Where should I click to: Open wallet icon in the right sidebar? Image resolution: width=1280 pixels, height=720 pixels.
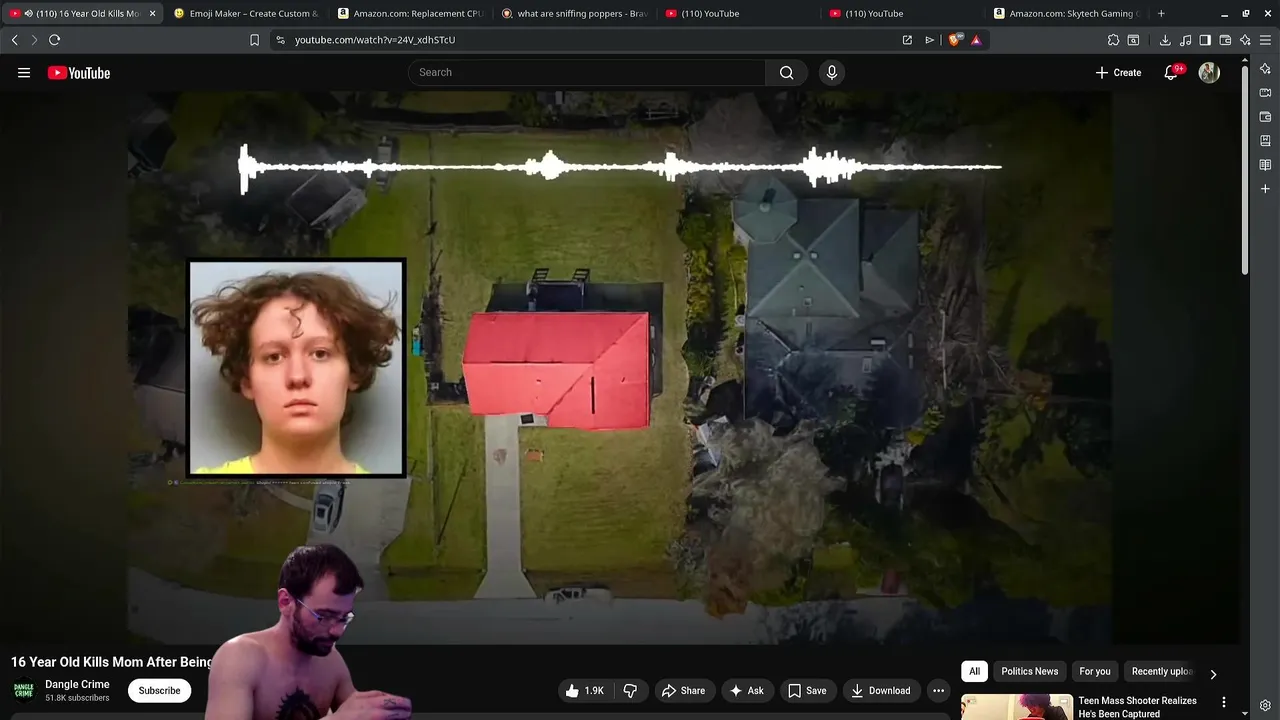tap(1265, 117)
